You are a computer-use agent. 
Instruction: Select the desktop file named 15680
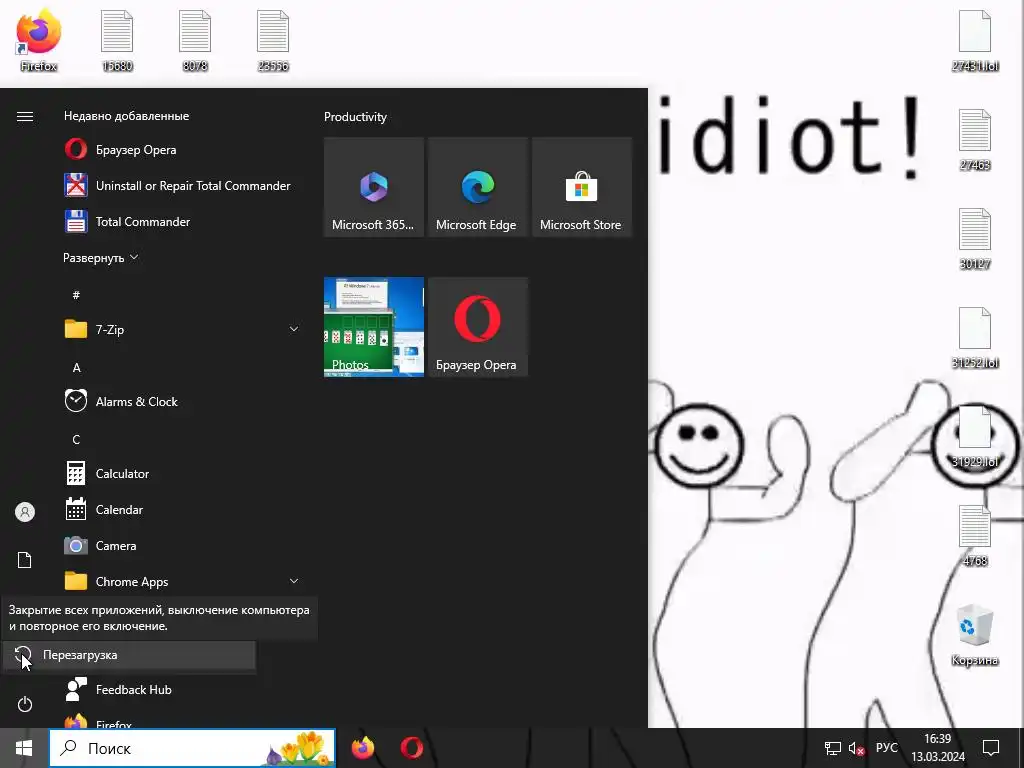tap(117, 40)
